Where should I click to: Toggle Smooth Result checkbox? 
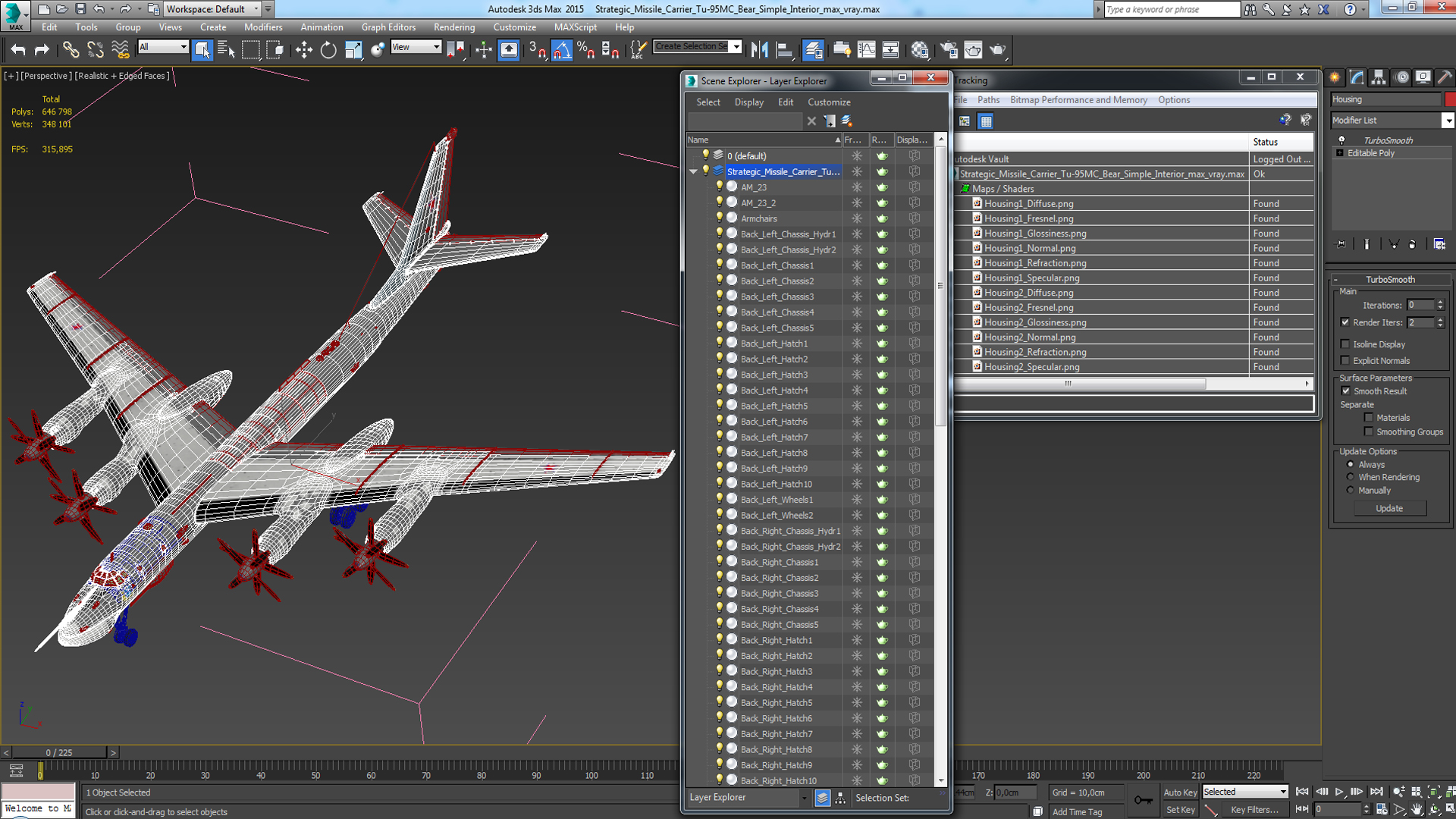1346,391
